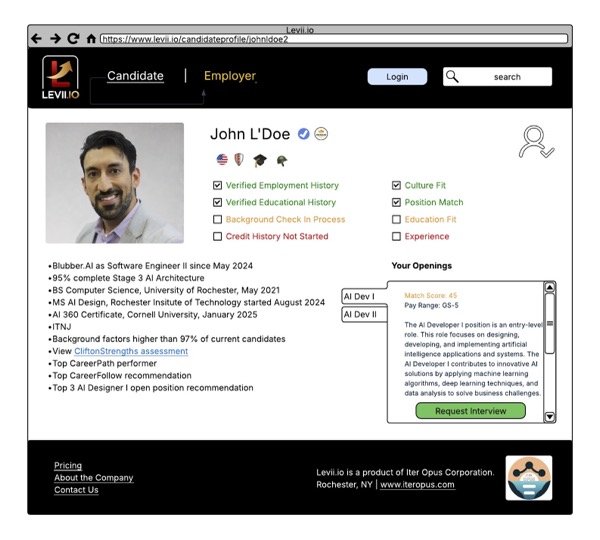Open the Employer navigation item
600x540 pixels.
point(230,76)
